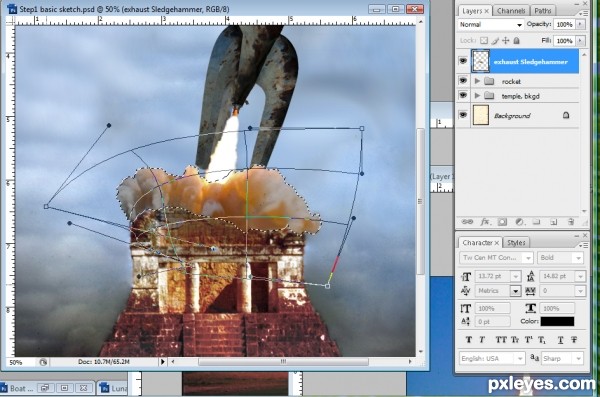Open Layers panel options menu
The image size is (600, 397).
tap(584, 13)
